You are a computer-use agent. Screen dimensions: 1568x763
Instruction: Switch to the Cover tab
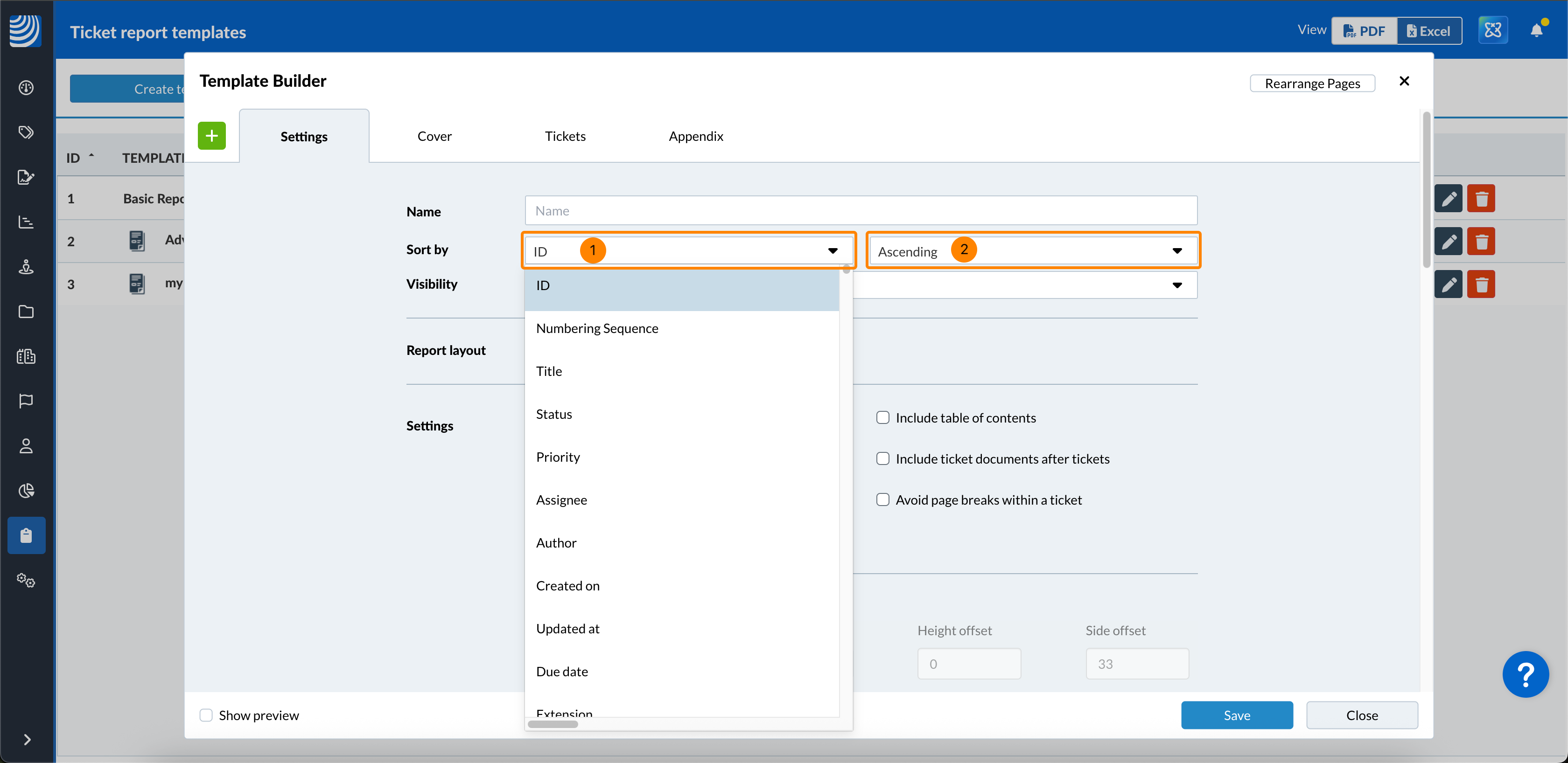pos(434,136)
